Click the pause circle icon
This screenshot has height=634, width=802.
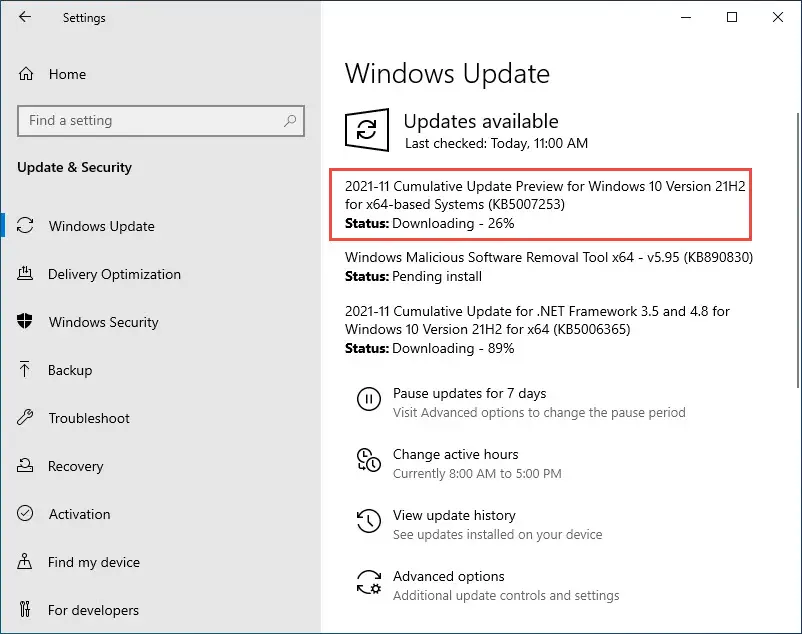(369, 399)
